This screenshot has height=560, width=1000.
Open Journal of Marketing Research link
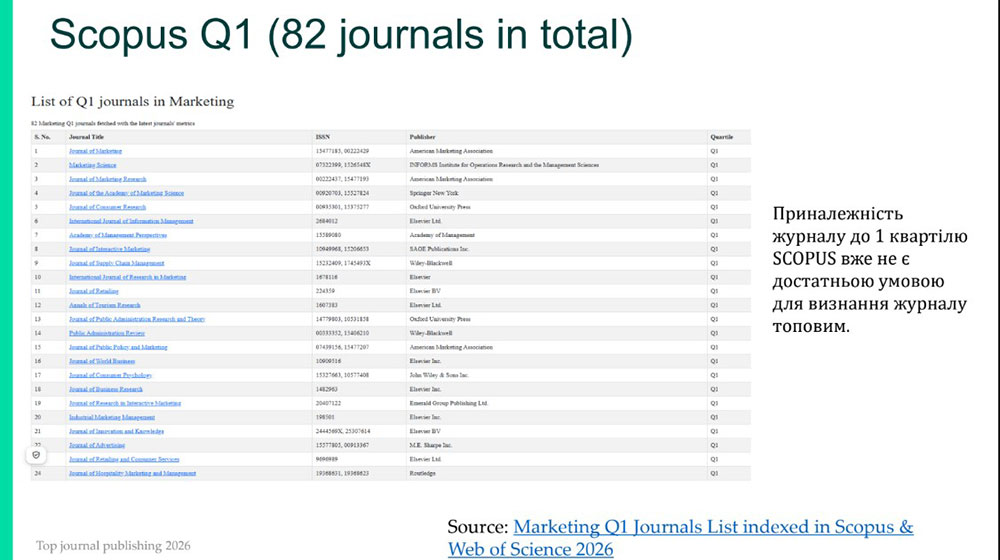(107, 178)
